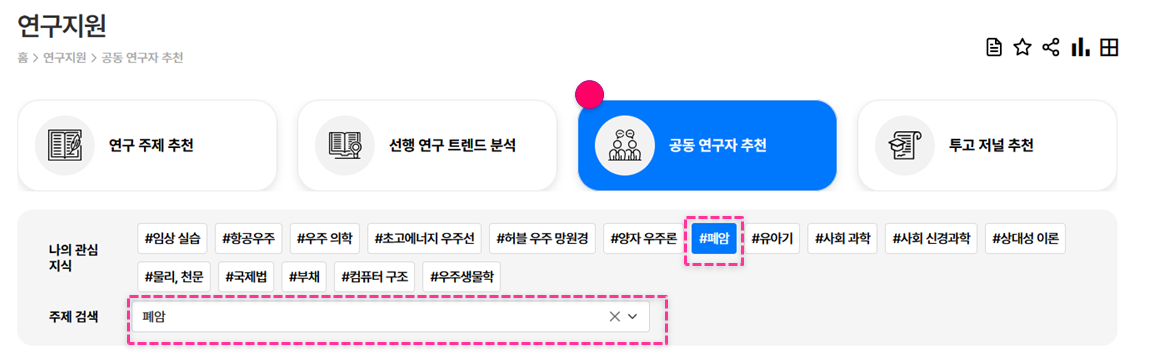
Task: Click the share icon
Action: click(x=1051, y=48)
